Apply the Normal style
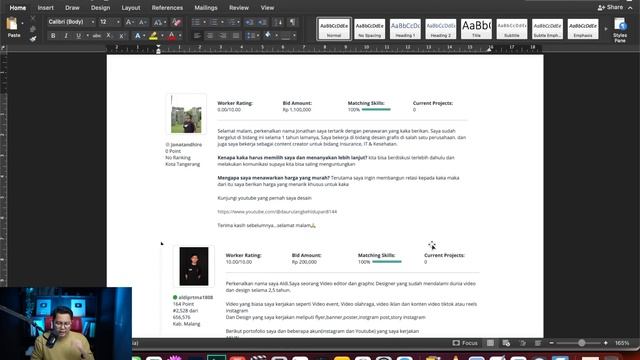The height and width of the screenshot is (360, 640). pyautogui.click(x=334, y=29)
